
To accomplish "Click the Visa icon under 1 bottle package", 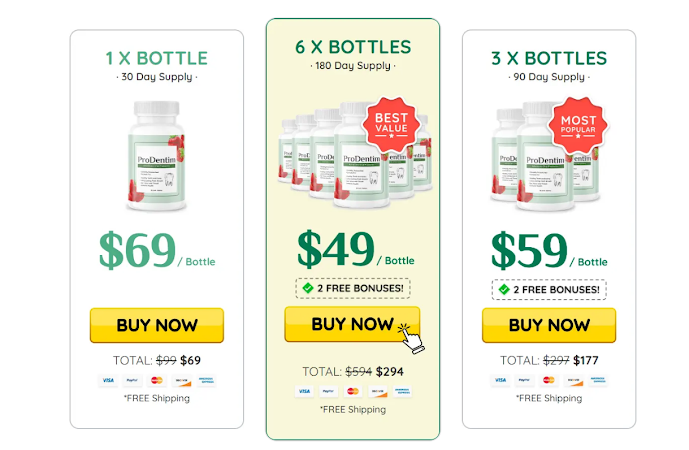I will [109, 380].
